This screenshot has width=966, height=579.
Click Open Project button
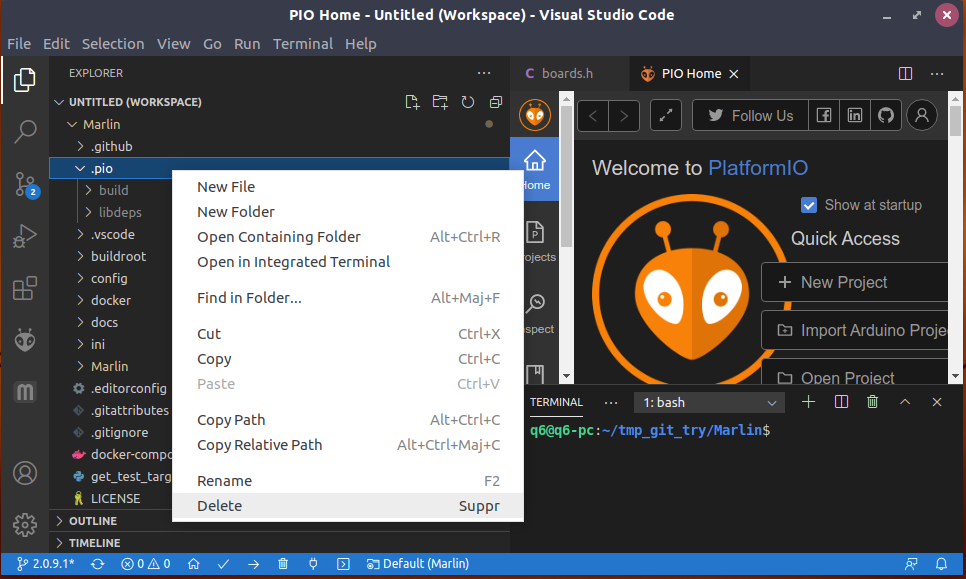click(854, 372)
